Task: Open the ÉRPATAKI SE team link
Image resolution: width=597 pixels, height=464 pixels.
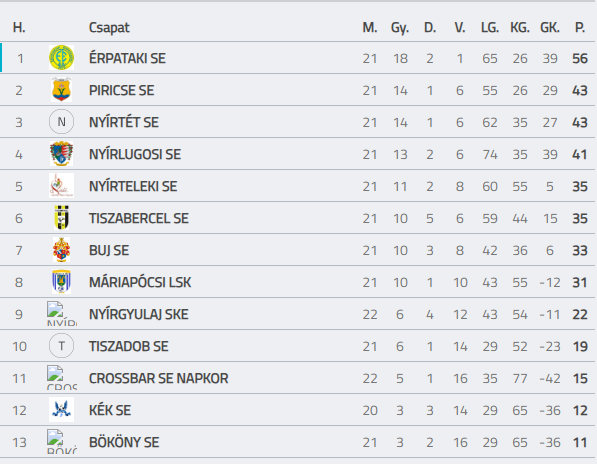Action: [127, 58]
